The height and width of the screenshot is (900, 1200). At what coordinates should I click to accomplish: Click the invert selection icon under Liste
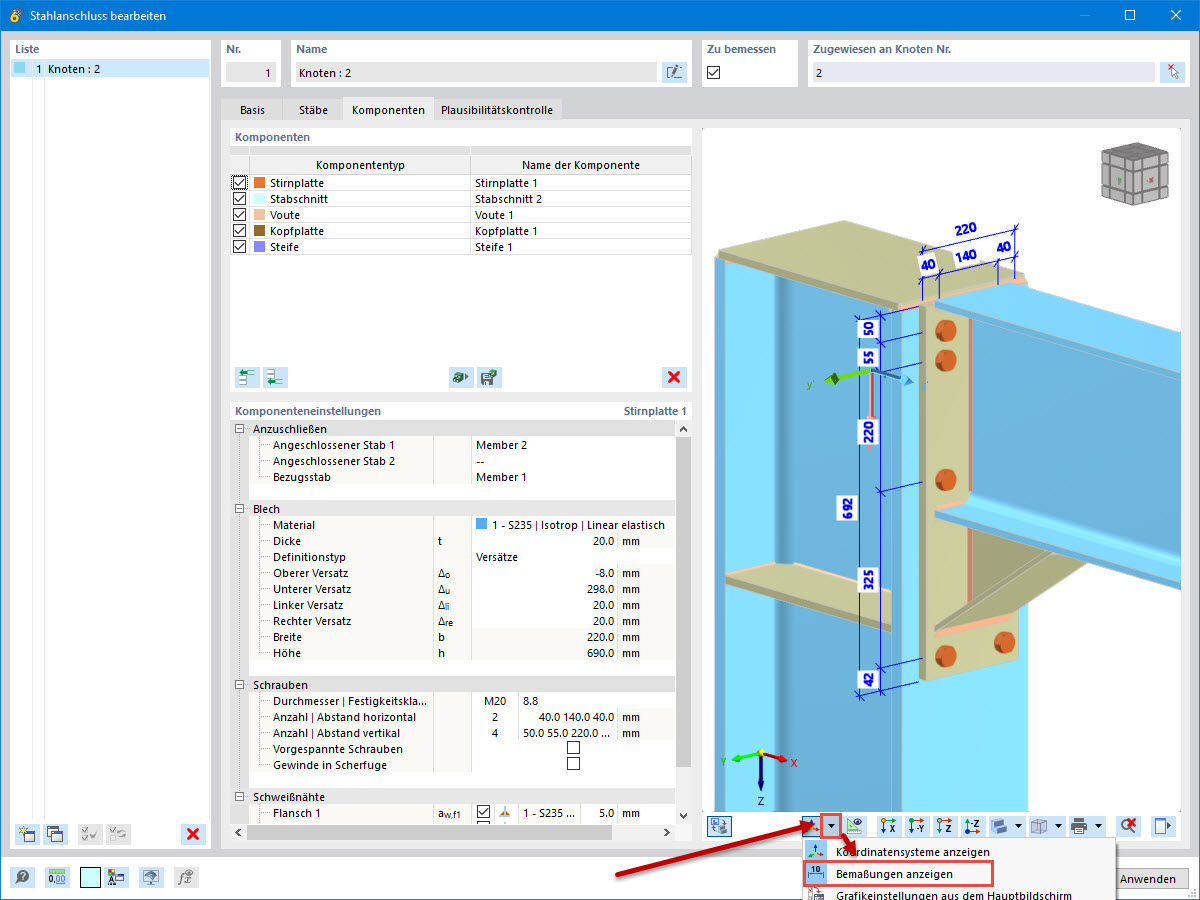[x=118, y=833]
